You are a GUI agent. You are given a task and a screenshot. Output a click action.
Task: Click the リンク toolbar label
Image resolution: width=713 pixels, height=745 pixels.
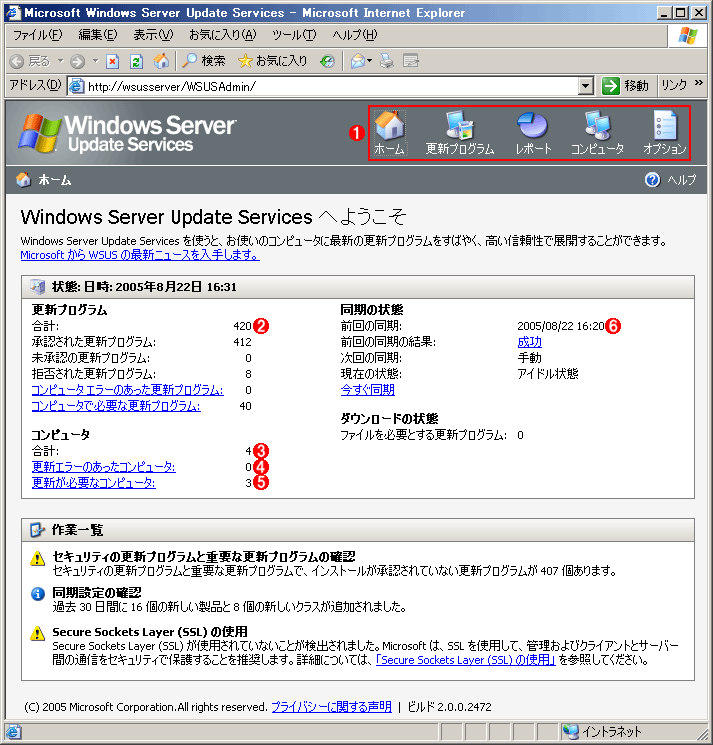click(x=674, y=86)
